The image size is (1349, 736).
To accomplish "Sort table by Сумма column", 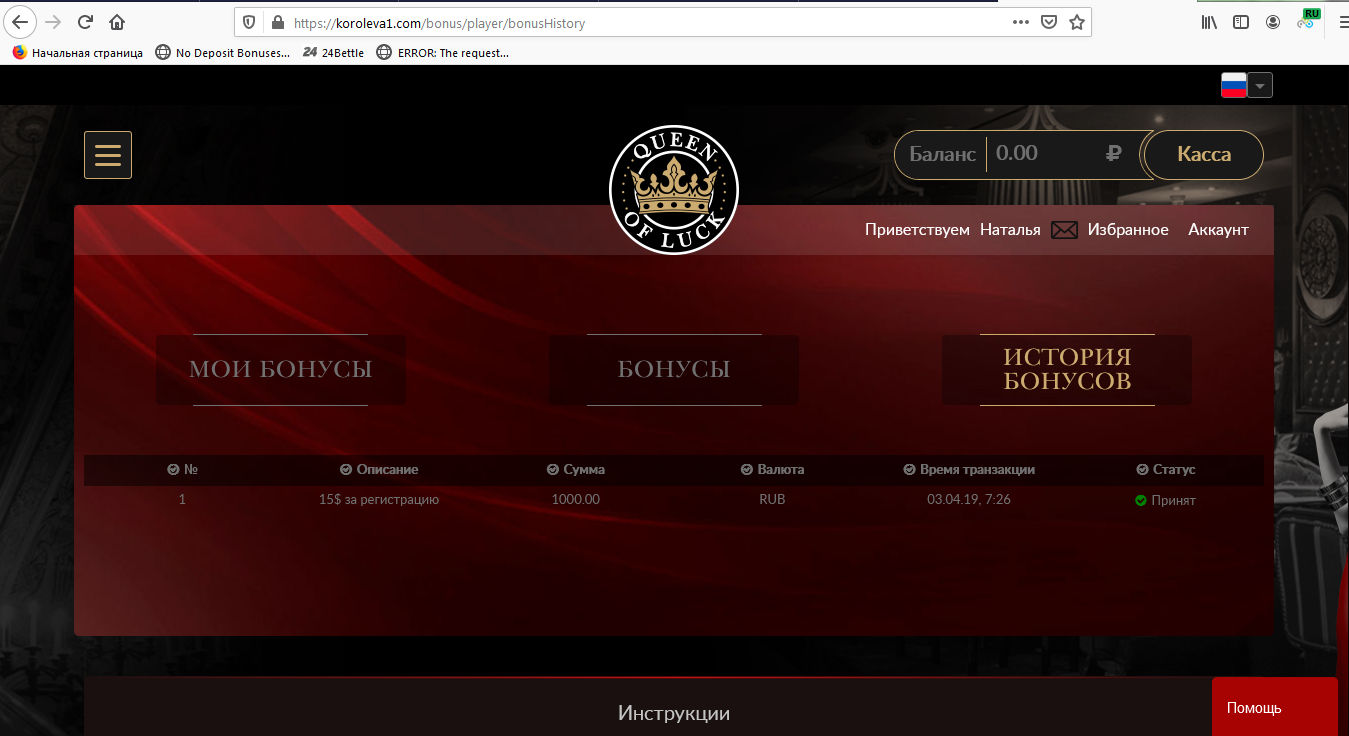I will [576, 469].
